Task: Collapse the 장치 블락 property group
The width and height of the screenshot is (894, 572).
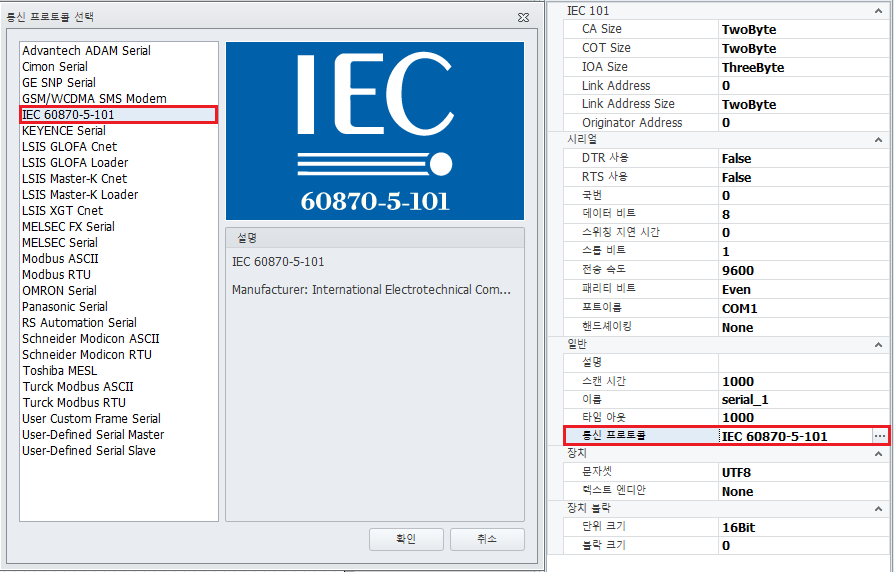Action: pos(878,509)
